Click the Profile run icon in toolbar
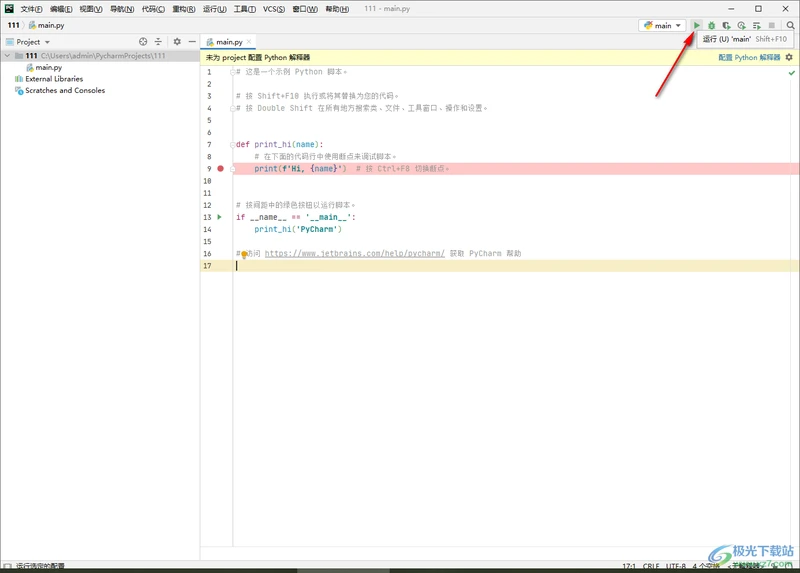Screen dimensions: 800x573 (x=741, y=25)
